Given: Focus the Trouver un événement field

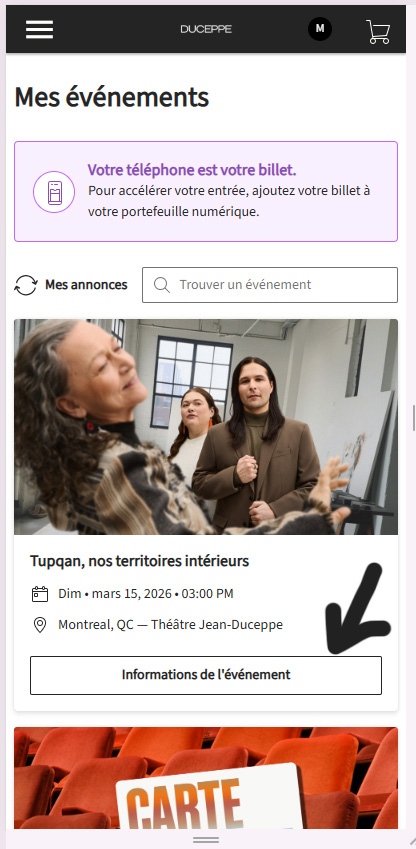Looking at the screenshot, I should tap(270, 285).
